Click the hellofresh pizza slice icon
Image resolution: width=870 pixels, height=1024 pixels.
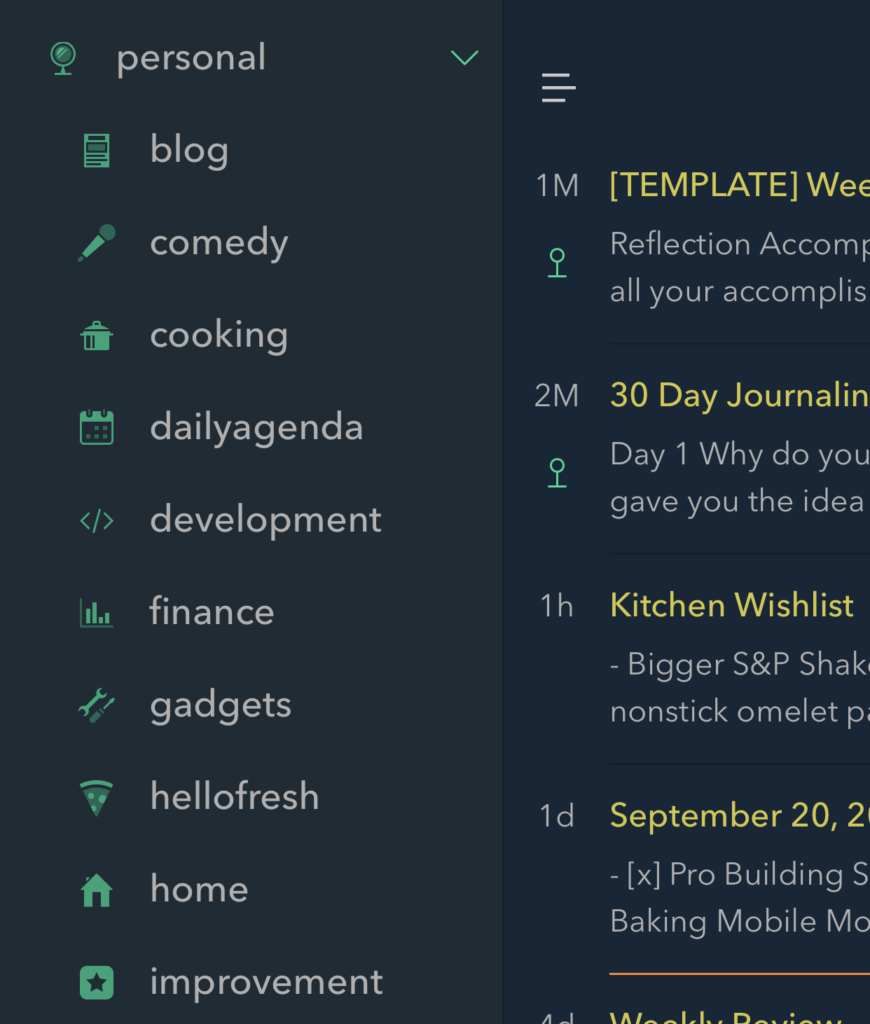click(x=97, y=797)
